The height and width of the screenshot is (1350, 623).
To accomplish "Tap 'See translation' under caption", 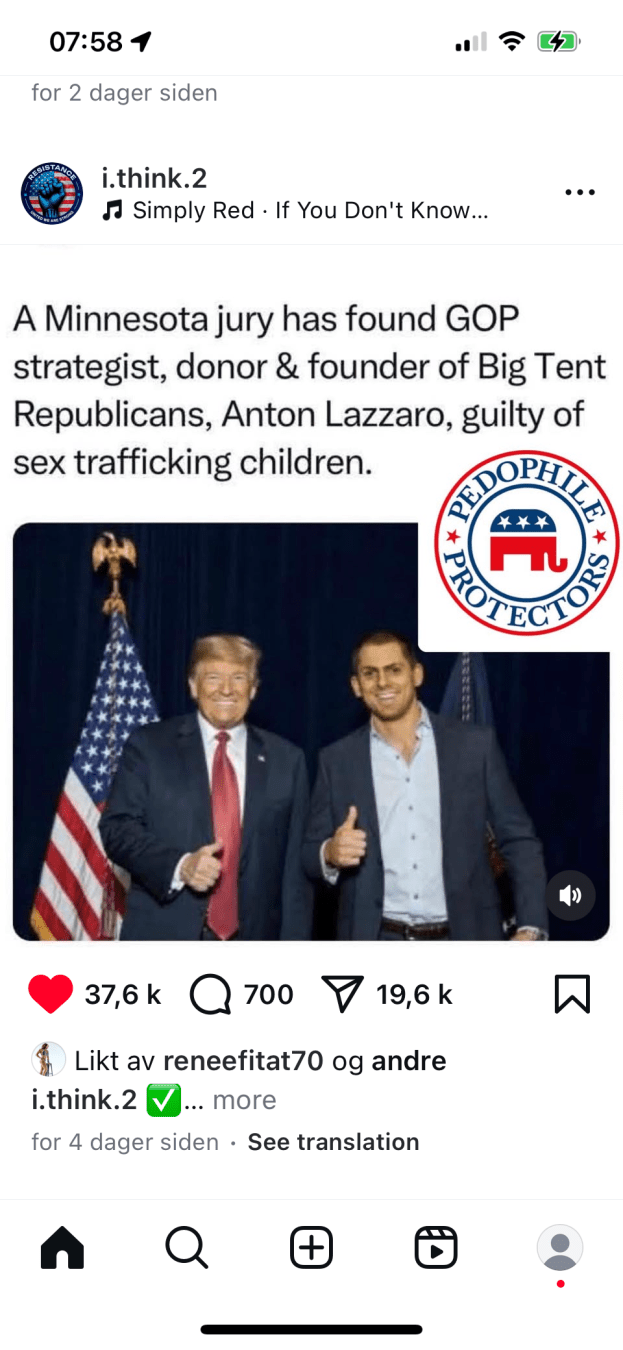I will tap(333, 1142).
